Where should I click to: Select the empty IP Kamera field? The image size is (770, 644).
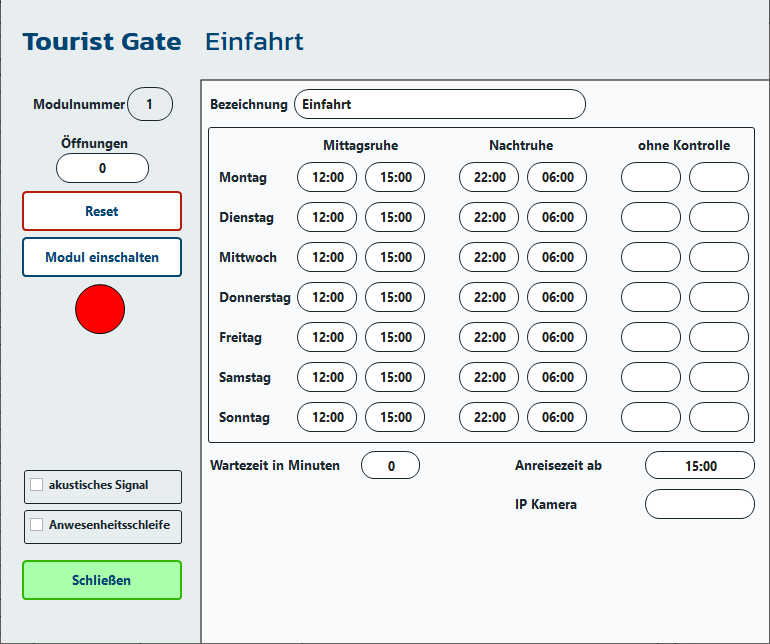[x=700, y=504]
